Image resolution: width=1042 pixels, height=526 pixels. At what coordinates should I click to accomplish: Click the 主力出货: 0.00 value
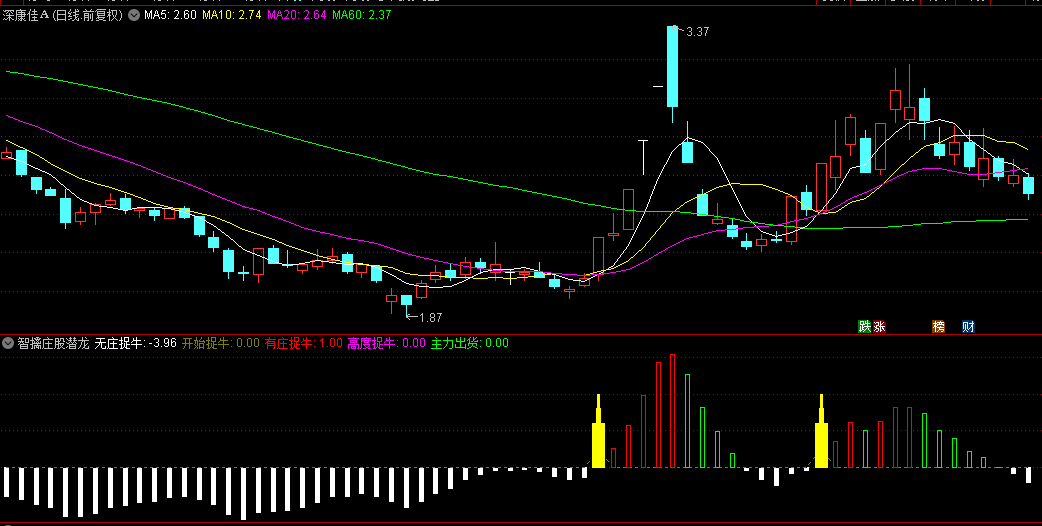pos(469,343)
